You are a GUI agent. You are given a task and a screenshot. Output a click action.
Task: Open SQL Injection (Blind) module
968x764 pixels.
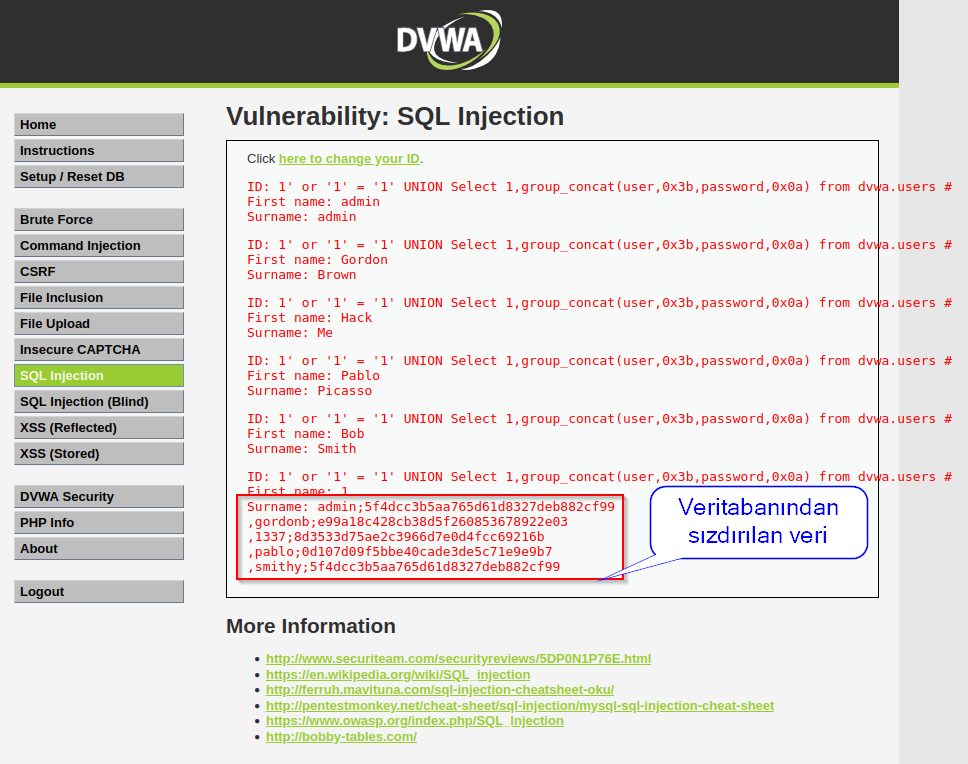point(99,402)
